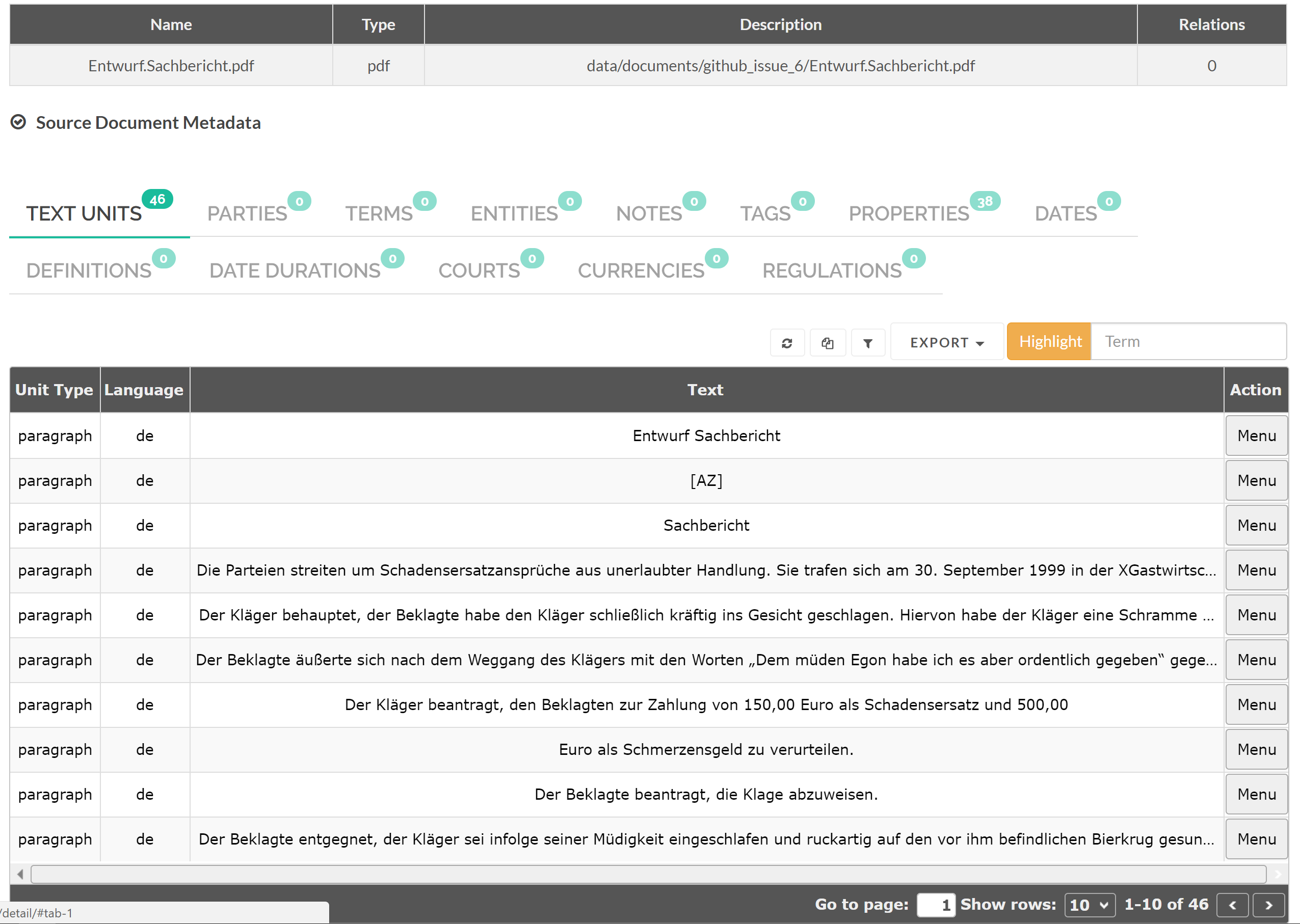The image size is (1300, 924).
Task: Open Menu for the Sachbericht row
Action: click(x=1256, y=525)
